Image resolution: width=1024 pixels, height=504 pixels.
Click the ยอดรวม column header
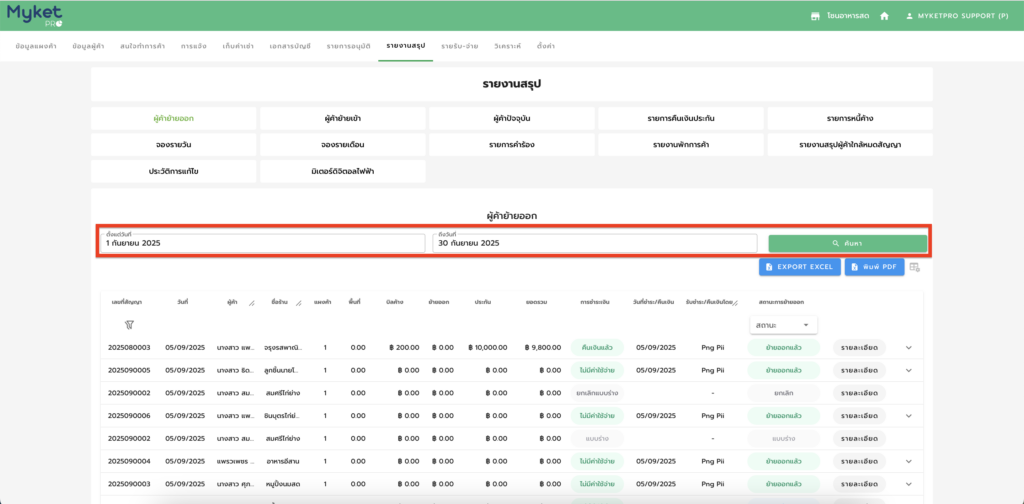pyautogui.click(x=536, y=303)
